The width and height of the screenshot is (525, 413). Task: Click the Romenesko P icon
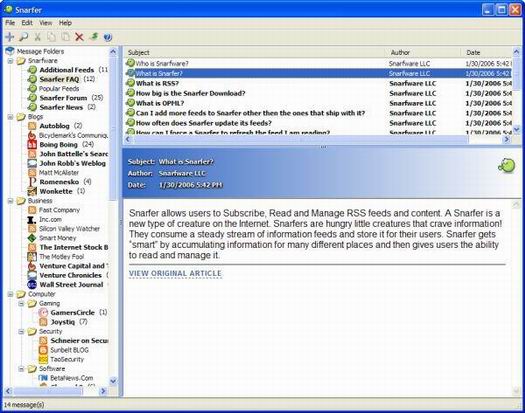coord(32,182)
